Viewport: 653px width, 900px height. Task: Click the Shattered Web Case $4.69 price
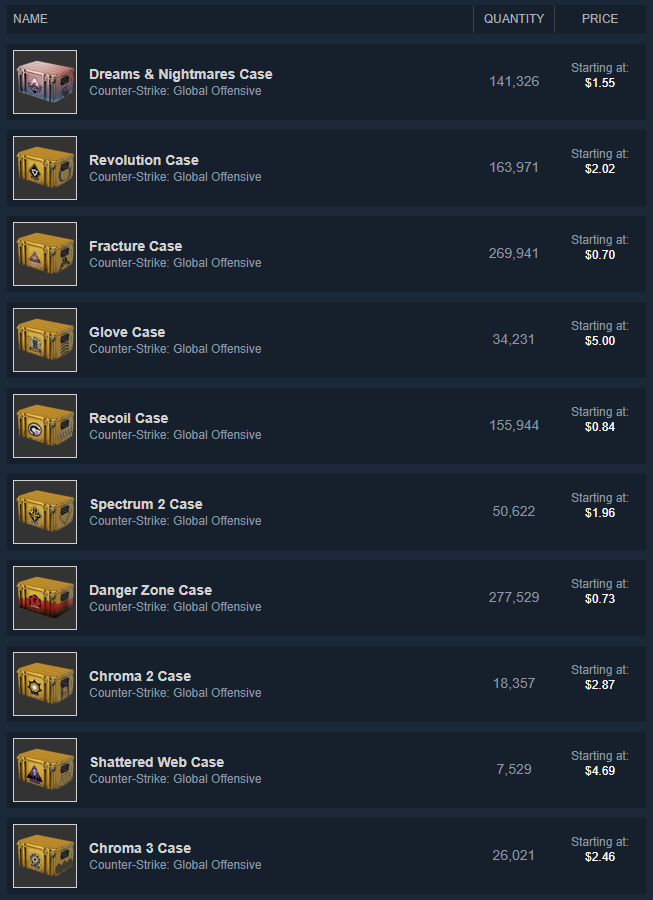click(600, 771)
